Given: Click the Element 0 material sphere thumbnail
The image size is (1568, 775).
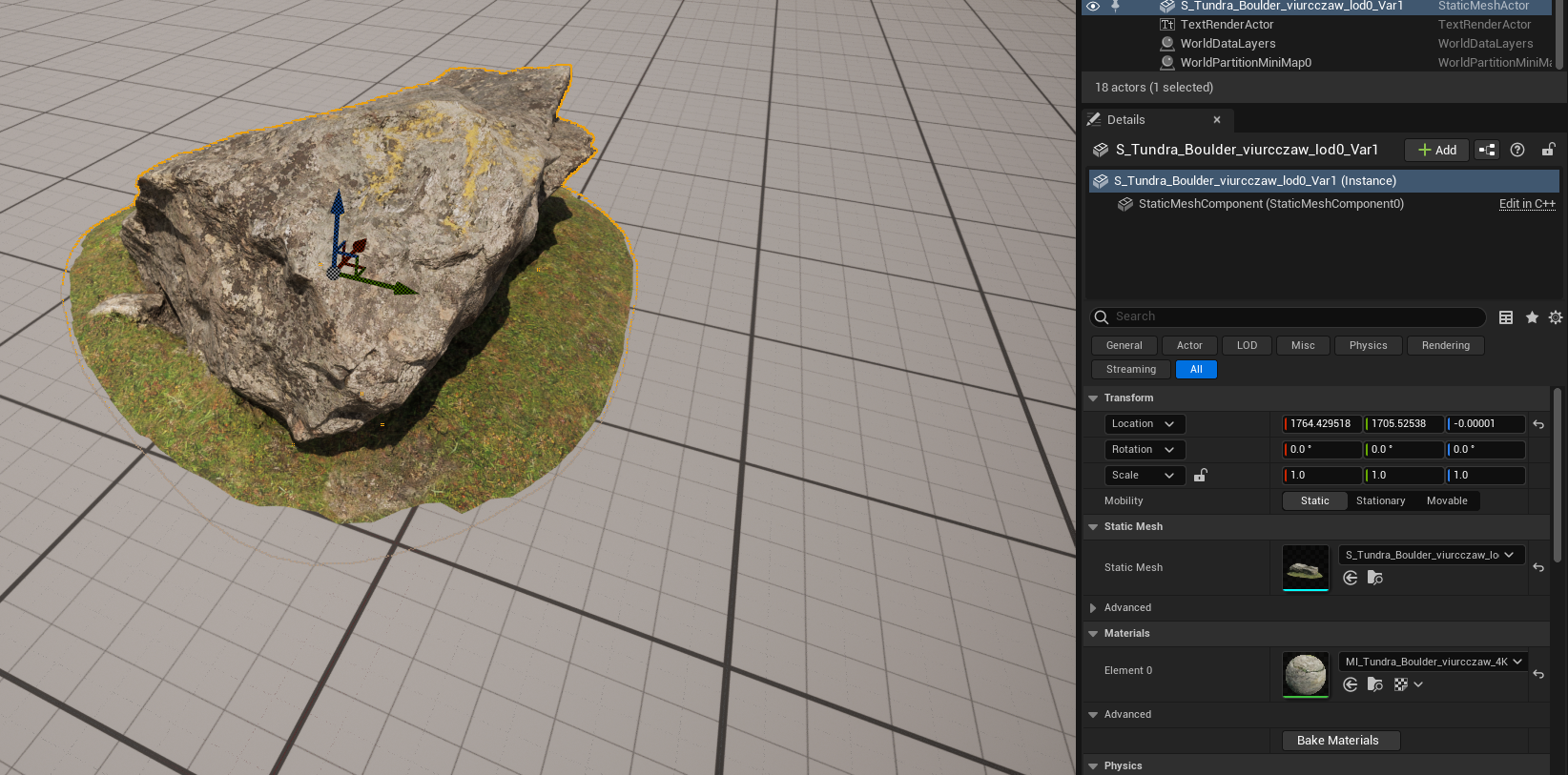Looking at the screenshot, I should (1306, 675).
